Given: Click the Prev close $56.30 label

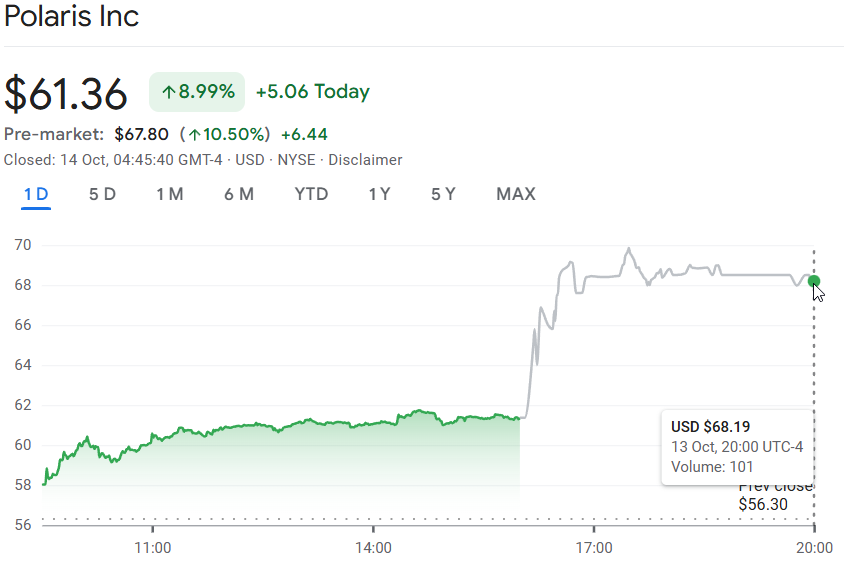Looking at the screenshot, I should pos(770,496).
